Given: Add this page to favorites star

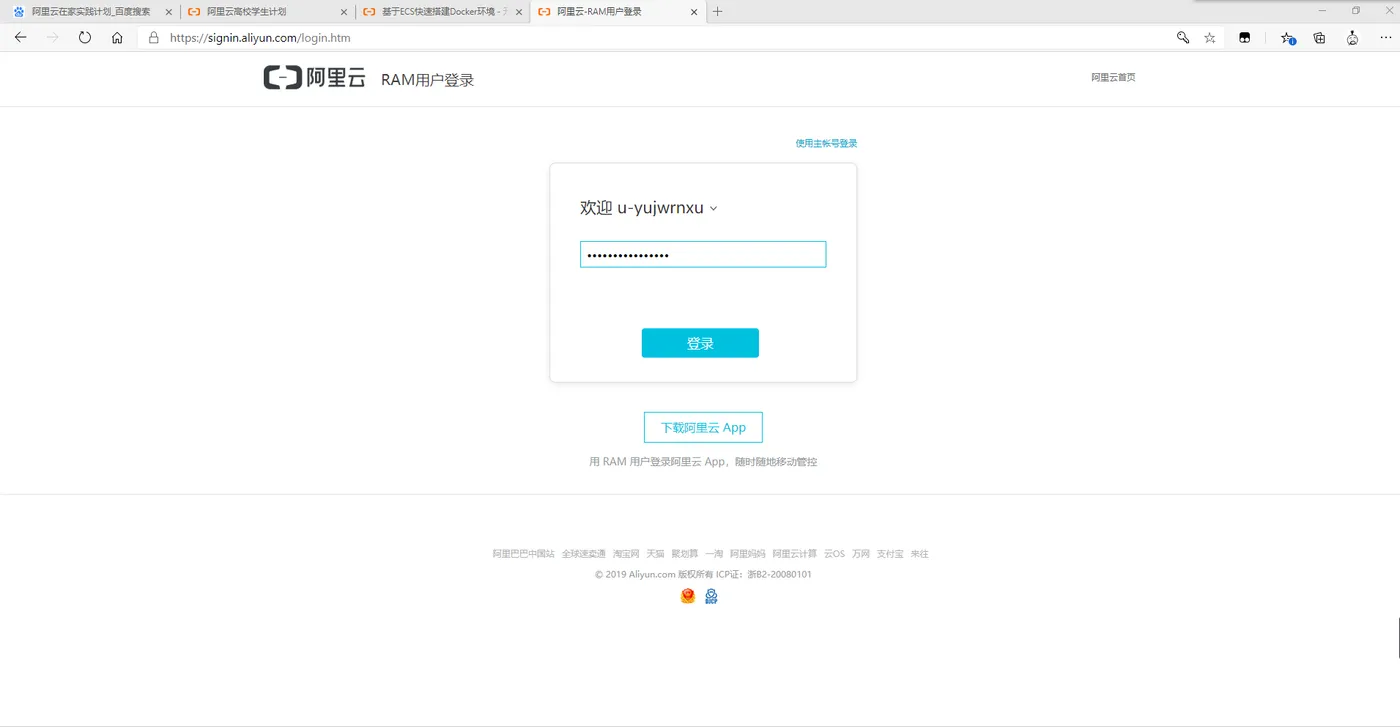Looking at the screenshot, I should tap(1210, 38).
